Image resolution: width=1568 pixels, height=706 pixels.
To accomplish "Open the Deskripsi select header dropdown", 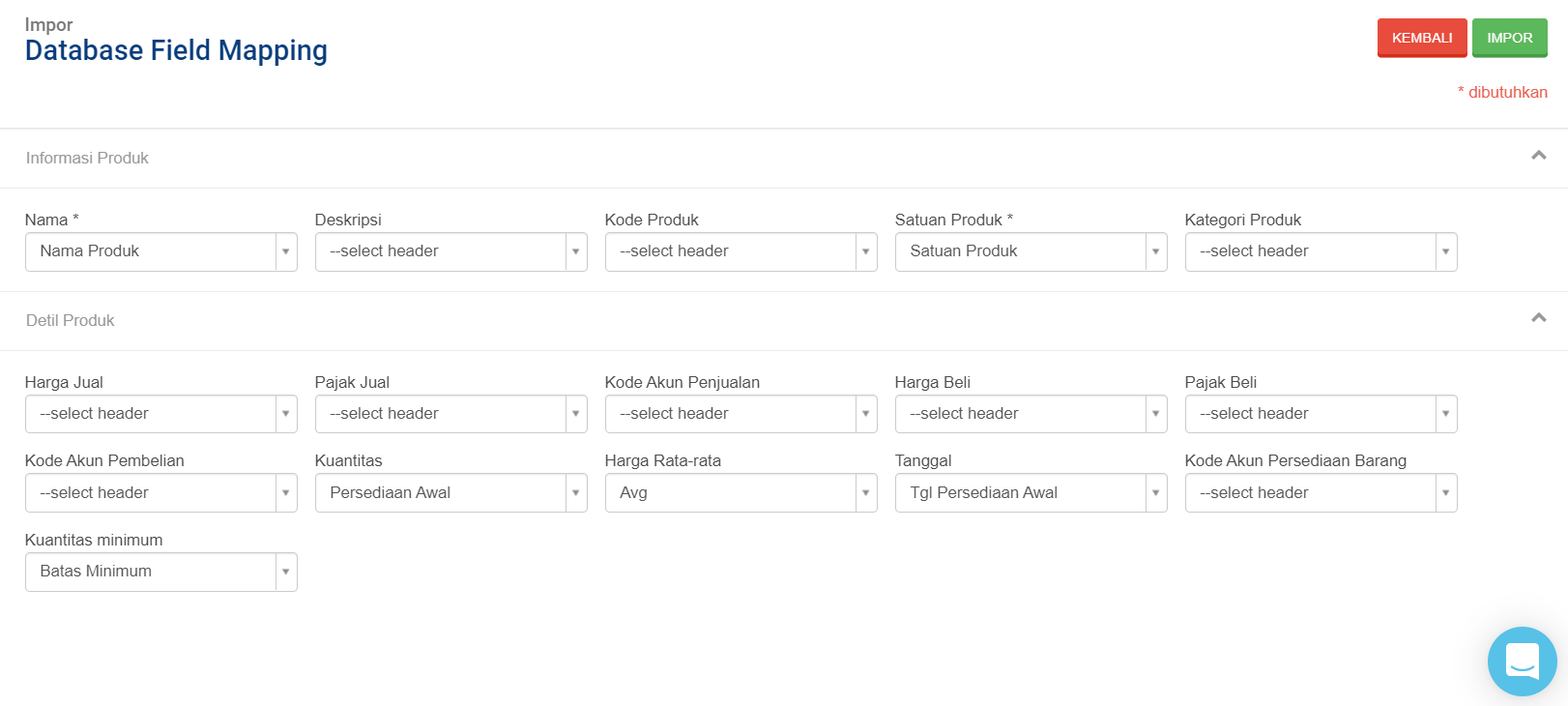I will [x=451, y=251].
